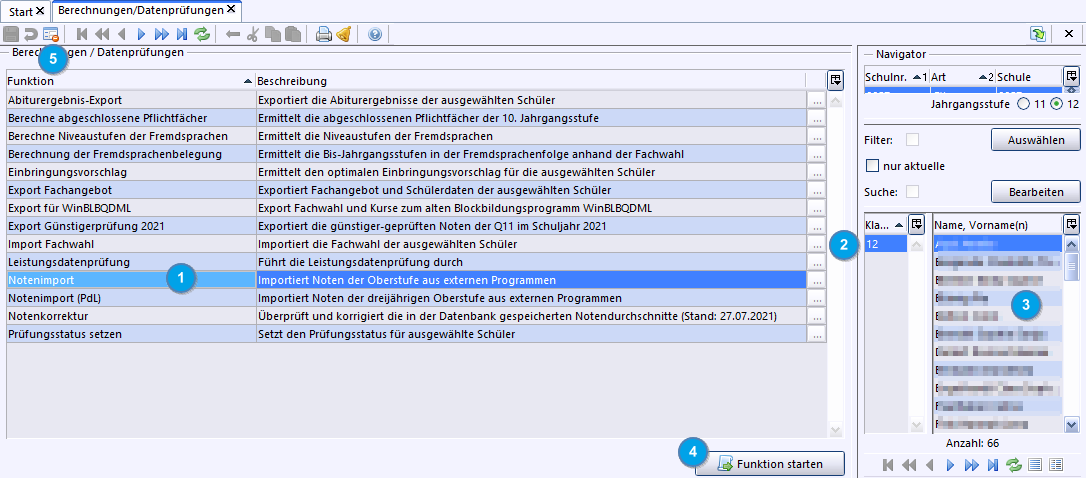Open ellipsis button in Einbringungsvorschlag row
The width and height of the screenshot is (1086, 478).
[817, 172]
